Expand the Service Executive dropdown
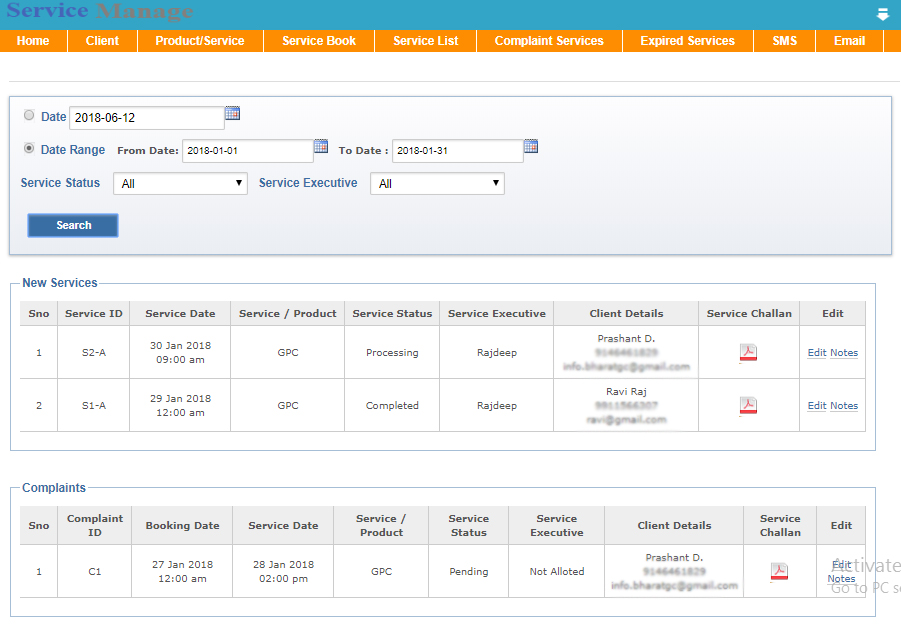Viewport: 901px width, 631px height. coord(437,184)
